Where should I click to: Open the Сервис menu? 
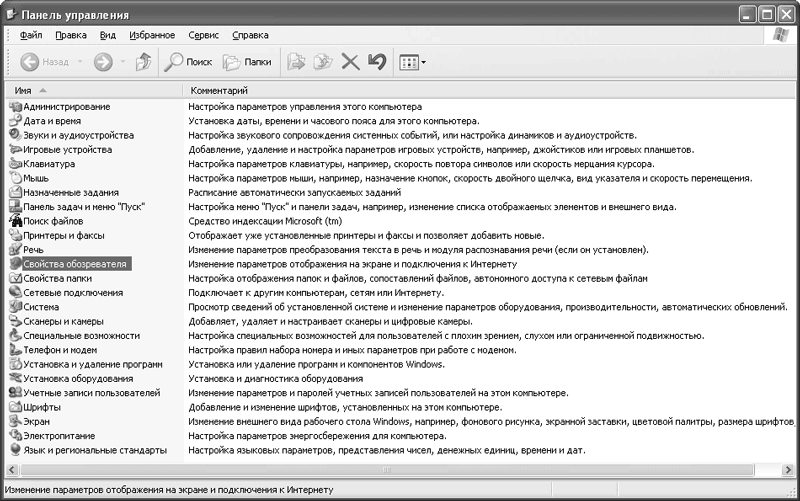[204, 35]
